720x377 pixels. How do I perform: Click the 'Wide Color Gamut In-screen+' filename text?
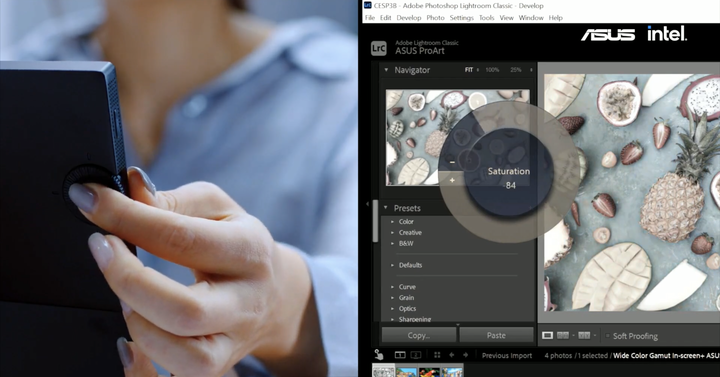pos(659,355)
